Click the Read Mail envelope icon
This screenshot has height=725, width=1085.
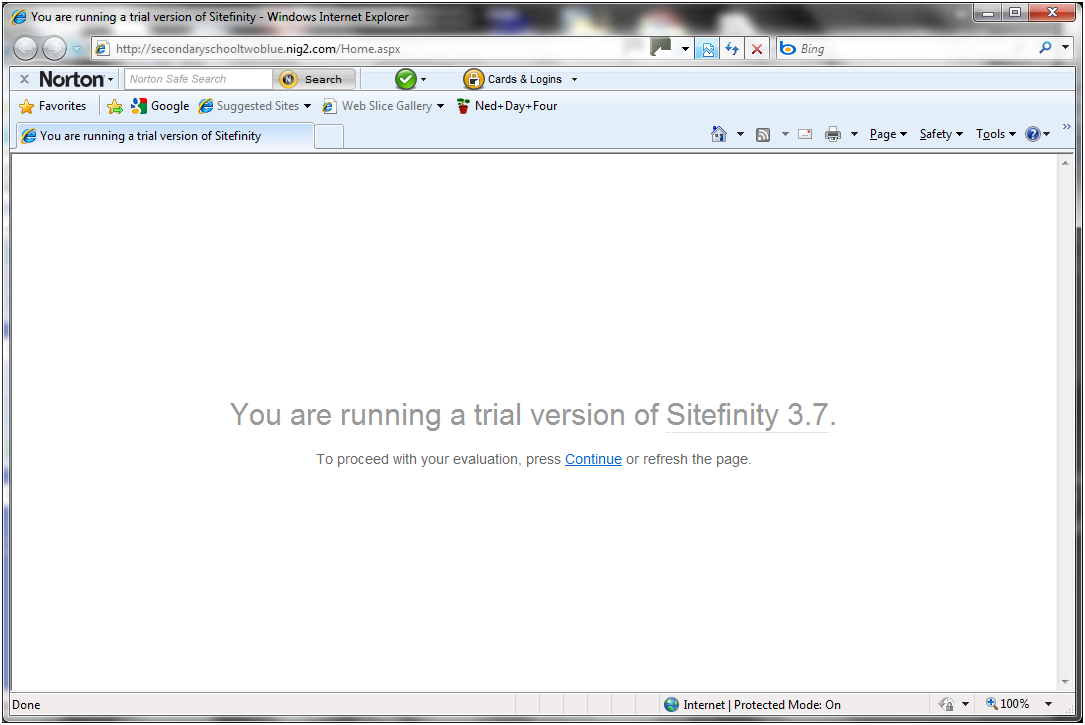805,134
